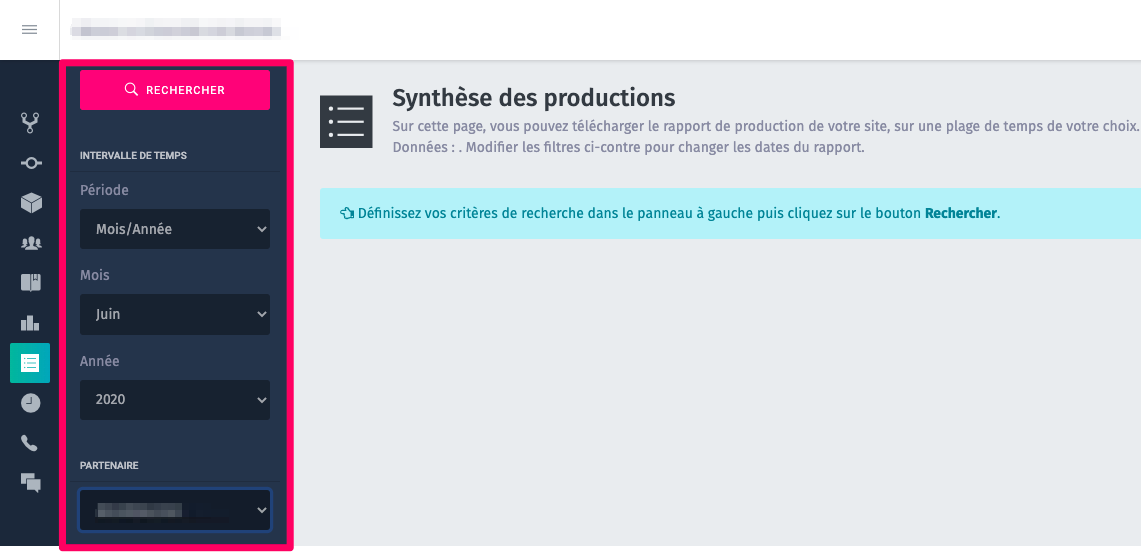Image resolution: width=1141 pixels, height=552 pixels.
Task: Click the large list icon beside the page title
Action: (346, 121)
